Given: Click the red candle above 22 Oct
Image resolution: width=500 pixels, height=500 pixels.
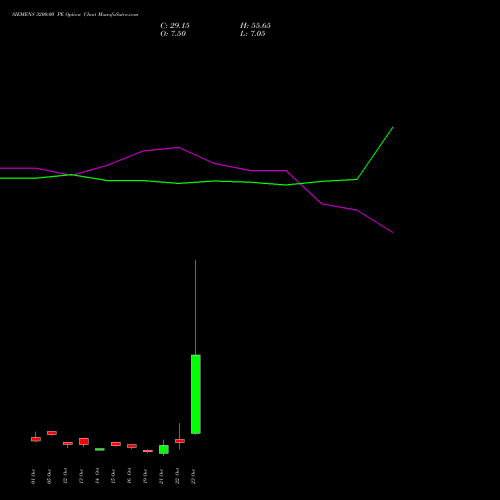Looking at the screenshot, I should [180, 441].
